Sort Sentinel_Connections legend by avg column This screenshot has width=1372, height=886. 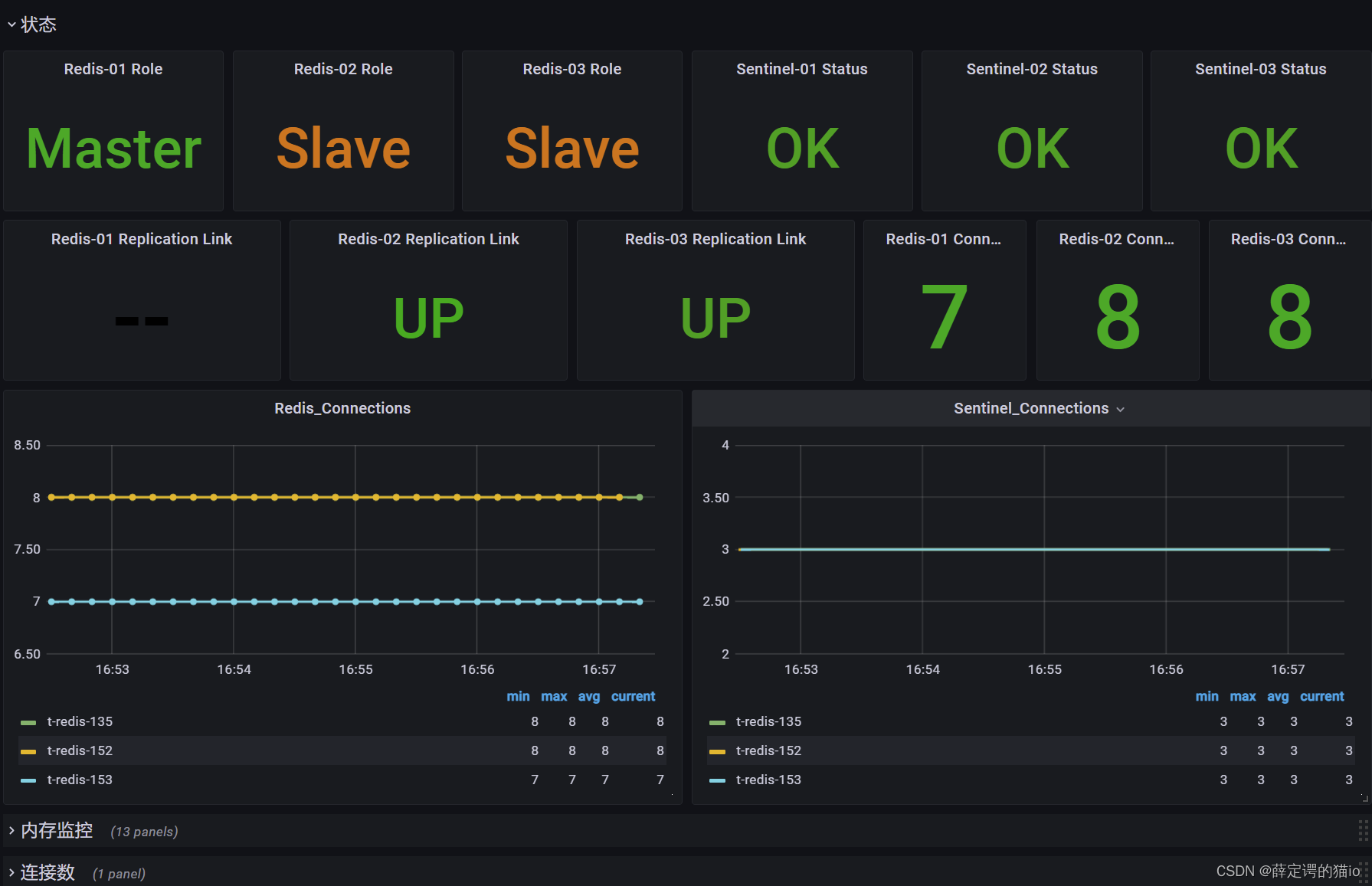[x=1277, y=696]
